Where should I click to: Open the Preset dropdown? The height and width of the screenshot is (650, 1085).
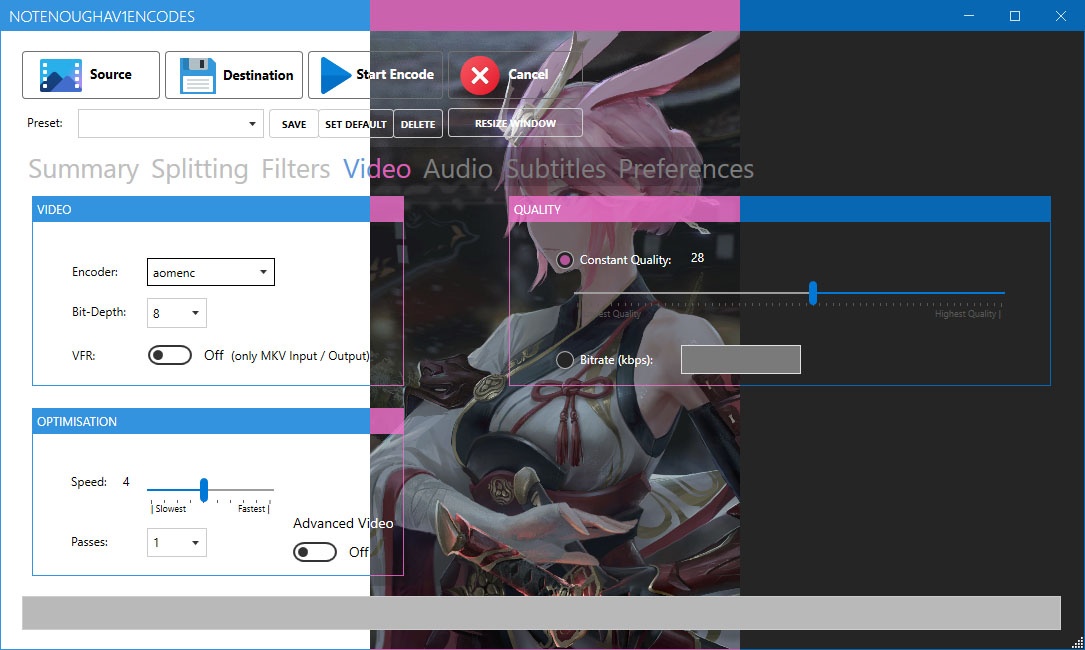coord(170,124)
